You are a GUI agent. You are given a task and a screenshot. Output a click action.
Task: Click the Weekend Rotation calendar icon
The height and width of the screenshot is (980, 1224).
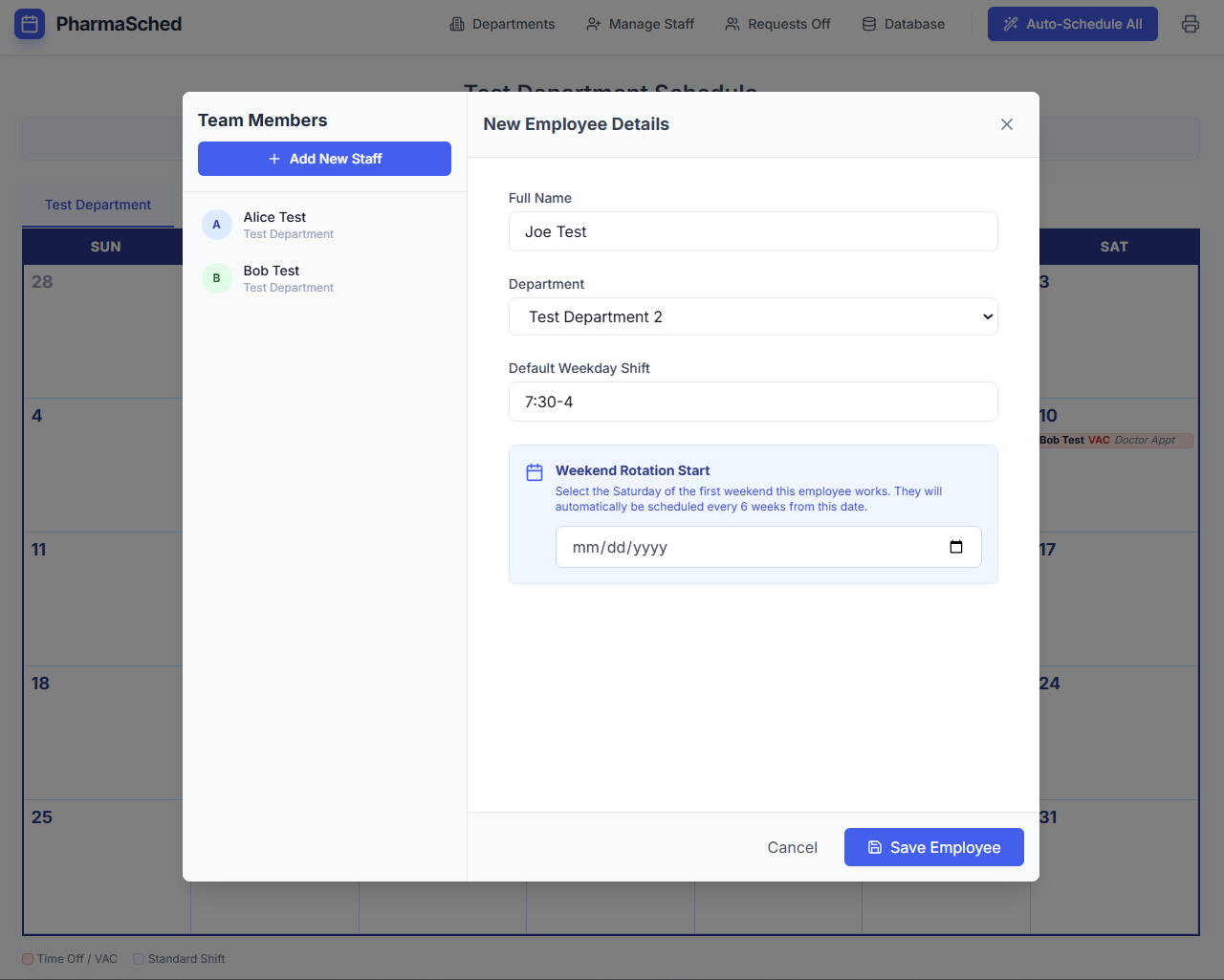535,472
